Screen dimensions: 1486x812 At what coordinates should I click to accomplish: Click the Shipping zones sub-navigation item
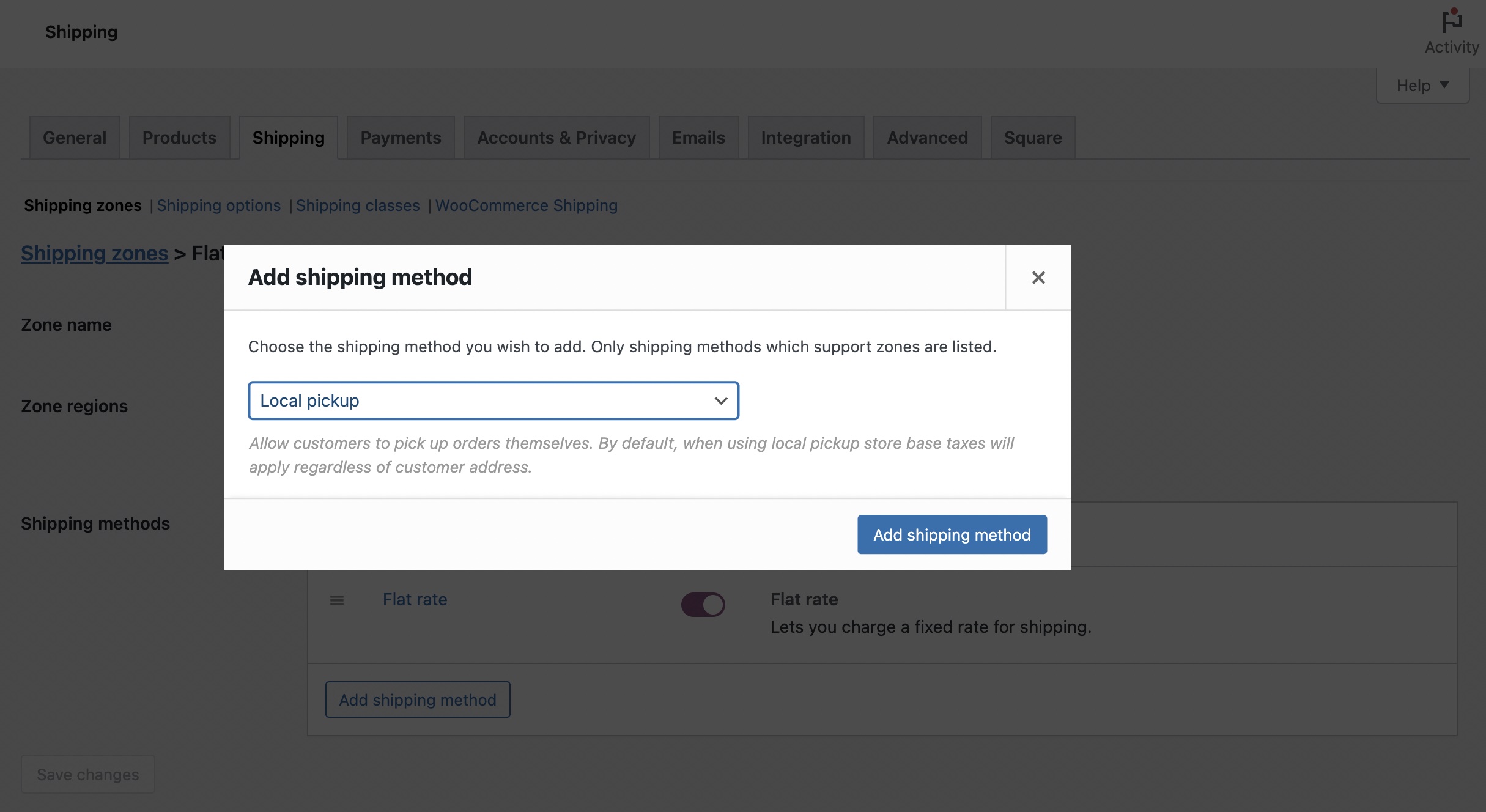click(83, 205)
